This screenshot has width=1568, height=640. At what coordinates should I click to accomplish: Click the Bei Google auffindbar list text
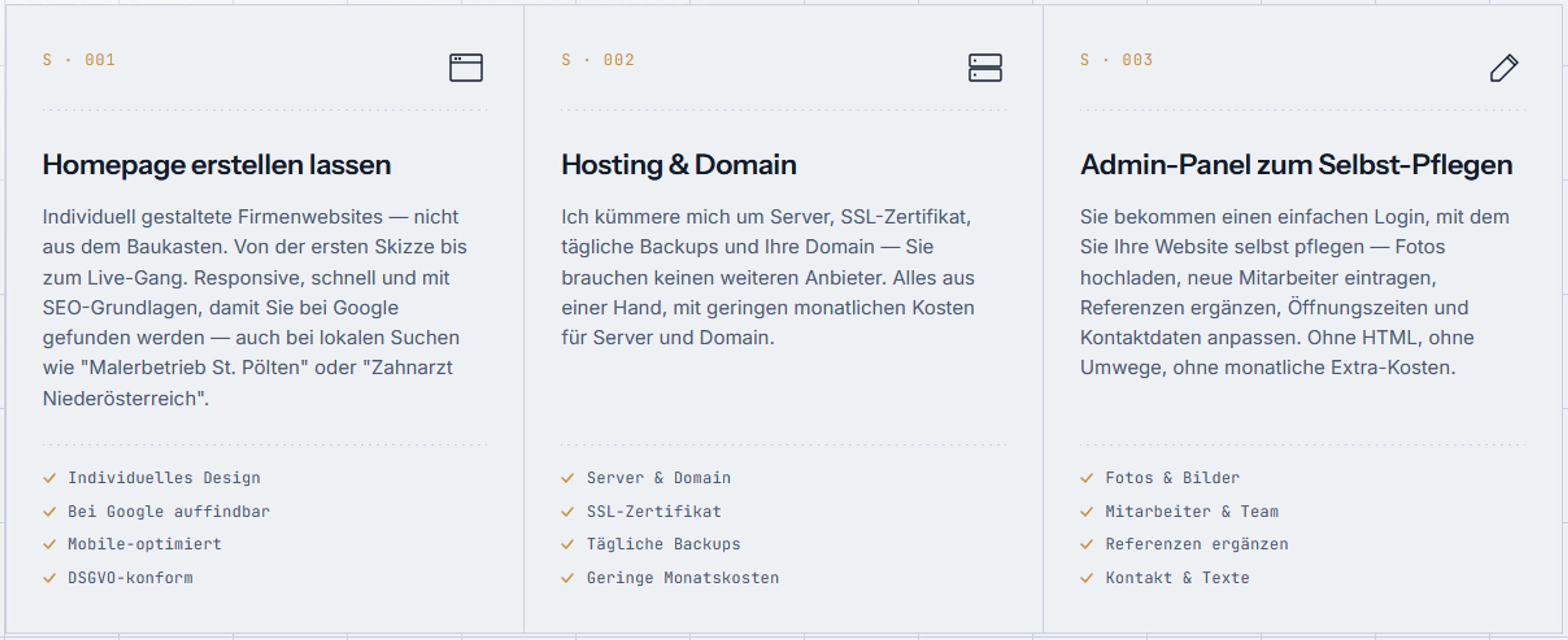(169, 511)
